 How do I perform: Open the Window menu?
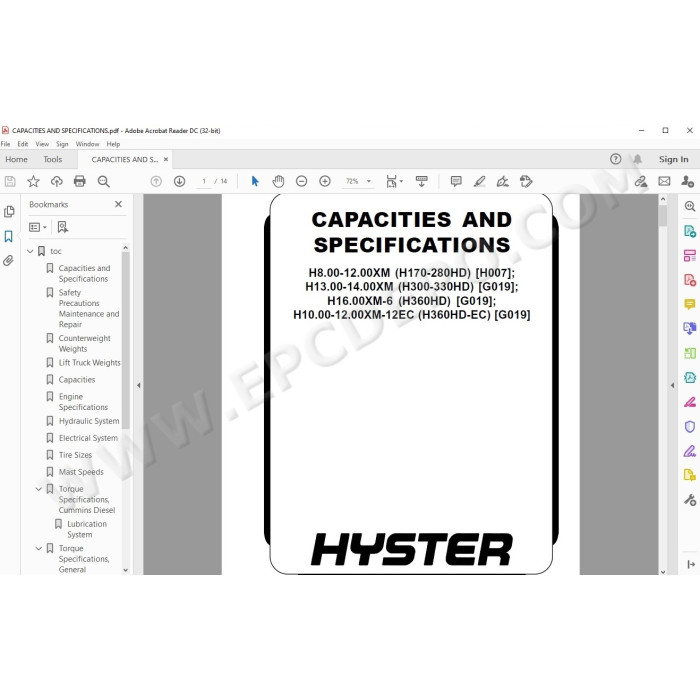(87, 144)
